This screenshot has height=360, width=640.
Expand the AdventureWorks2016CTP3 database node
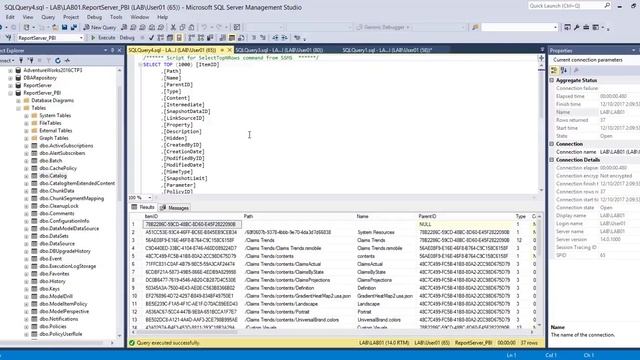(x=10, y=70)
